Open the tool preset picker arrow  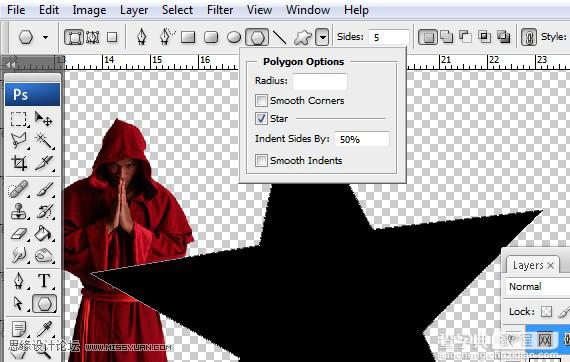click(x=45, y=37)
